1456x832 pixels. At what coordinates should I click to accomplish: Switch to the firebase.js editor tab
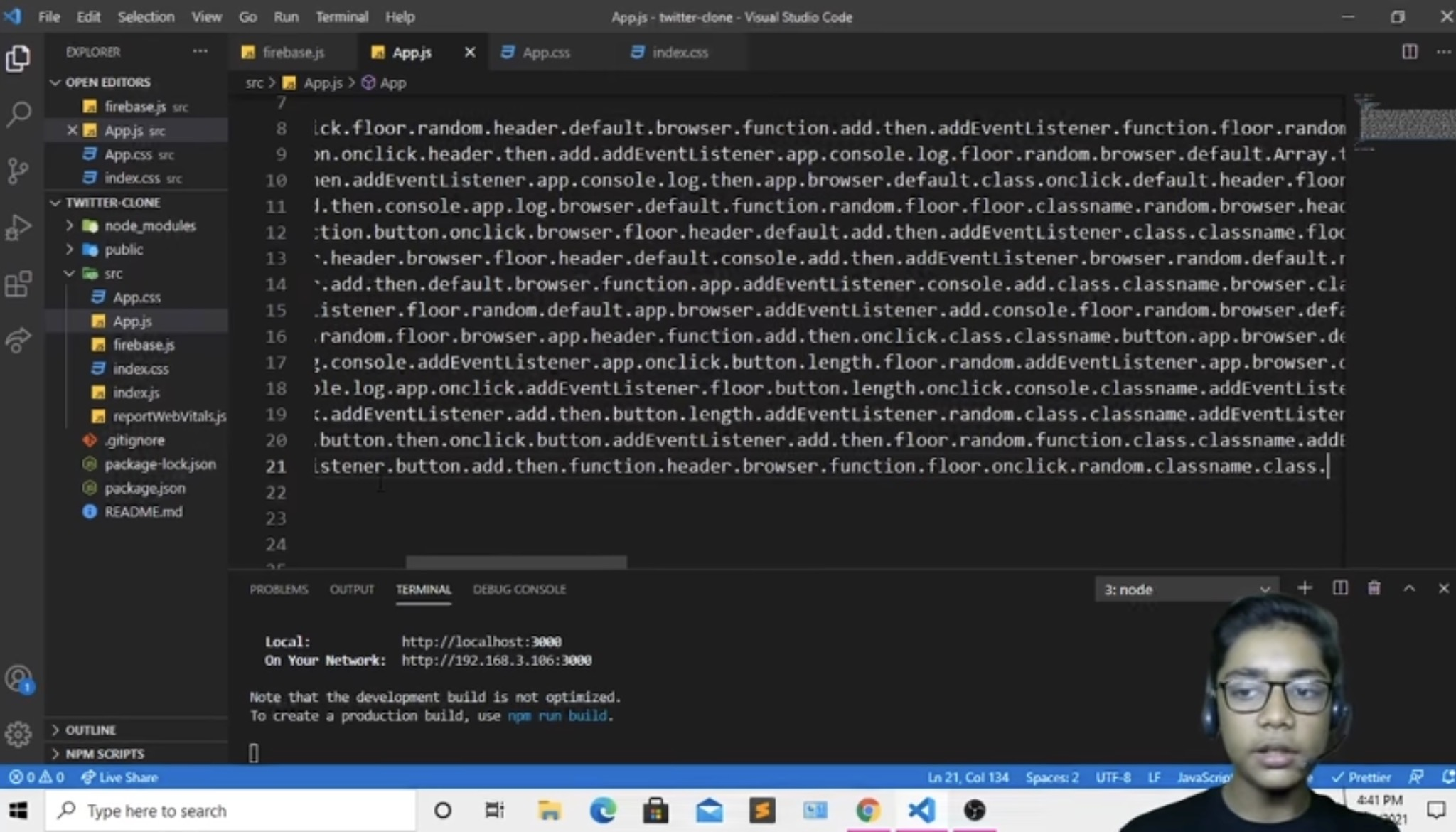[292, 53]
